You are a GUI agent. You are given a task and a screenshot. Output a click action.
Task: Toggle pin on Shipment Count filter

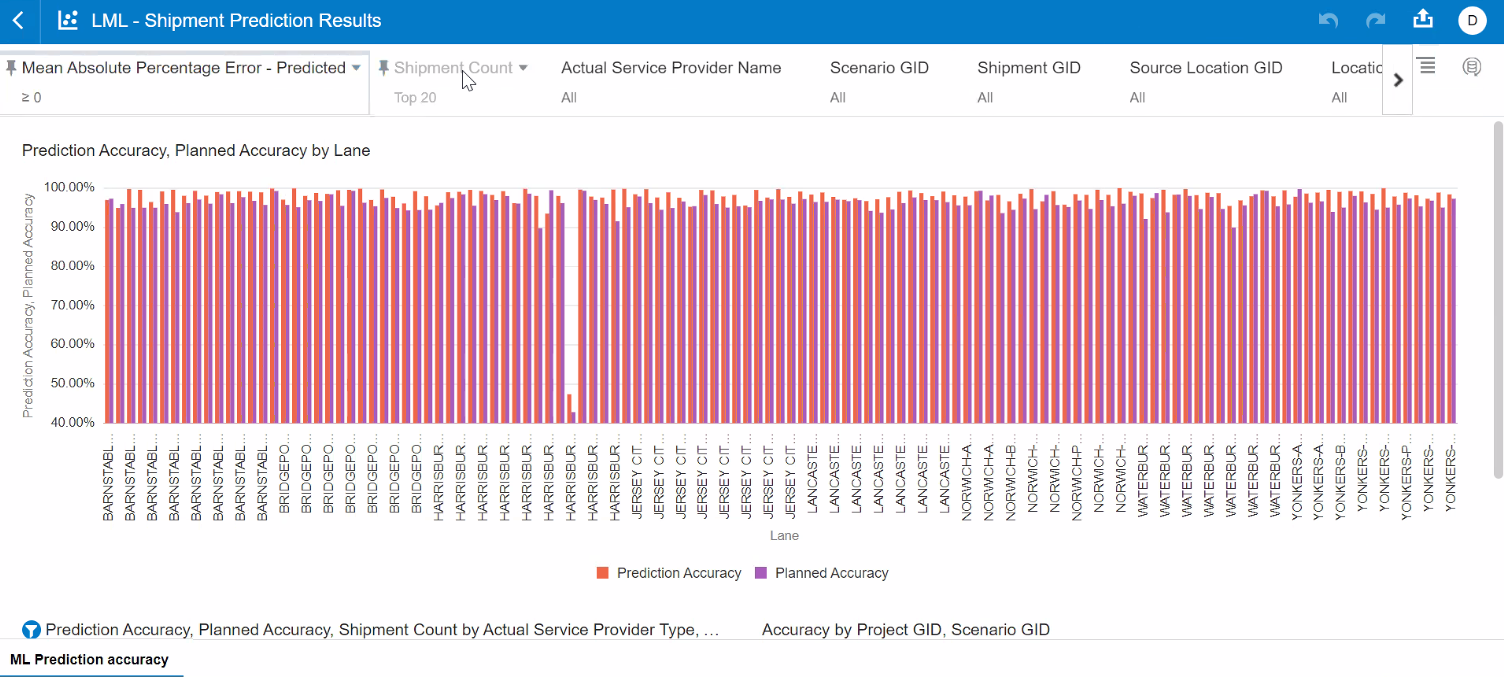[383, 68]
